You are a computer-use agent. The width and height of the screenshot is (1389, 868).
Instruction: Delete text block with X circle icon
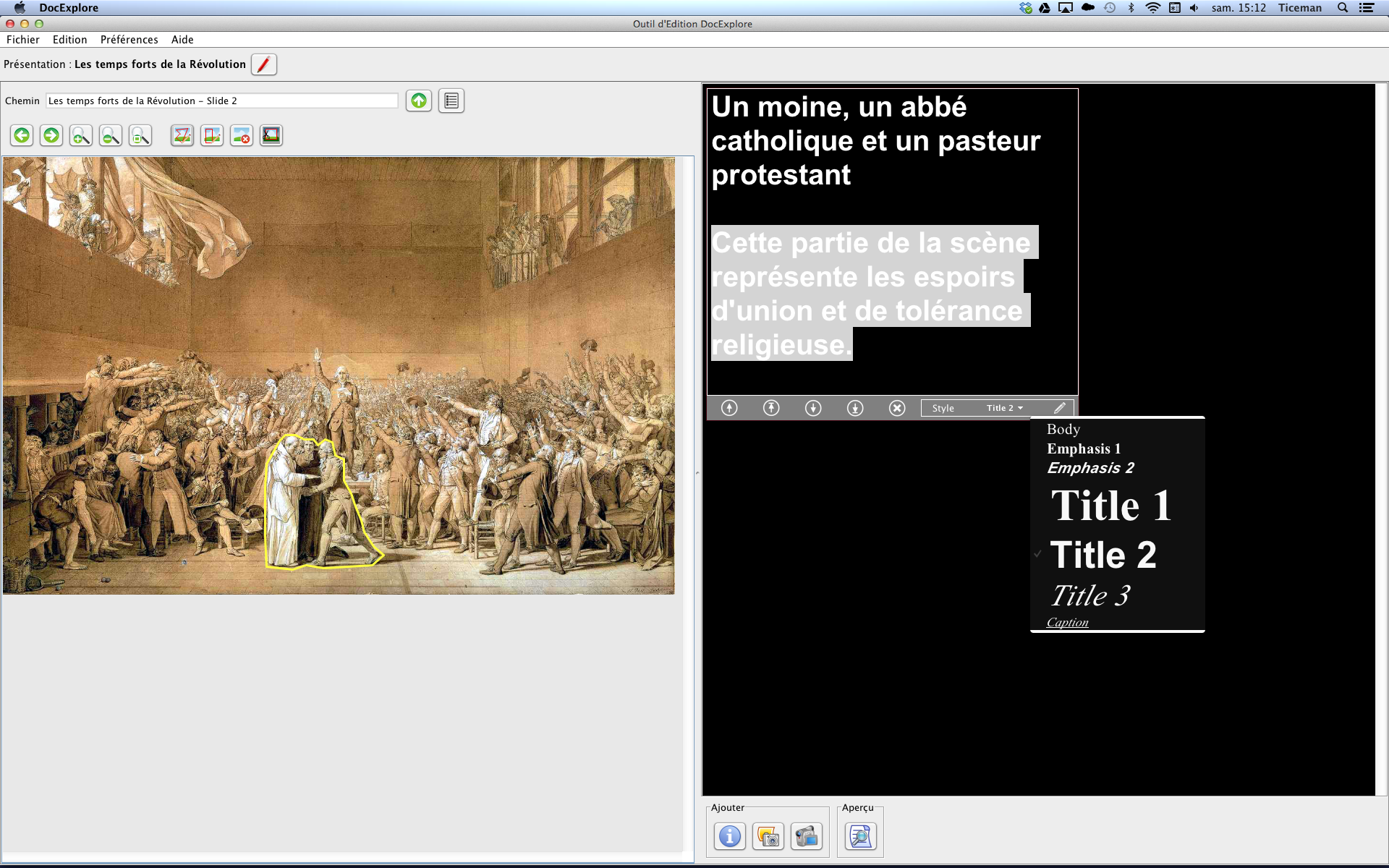point(897,408)
